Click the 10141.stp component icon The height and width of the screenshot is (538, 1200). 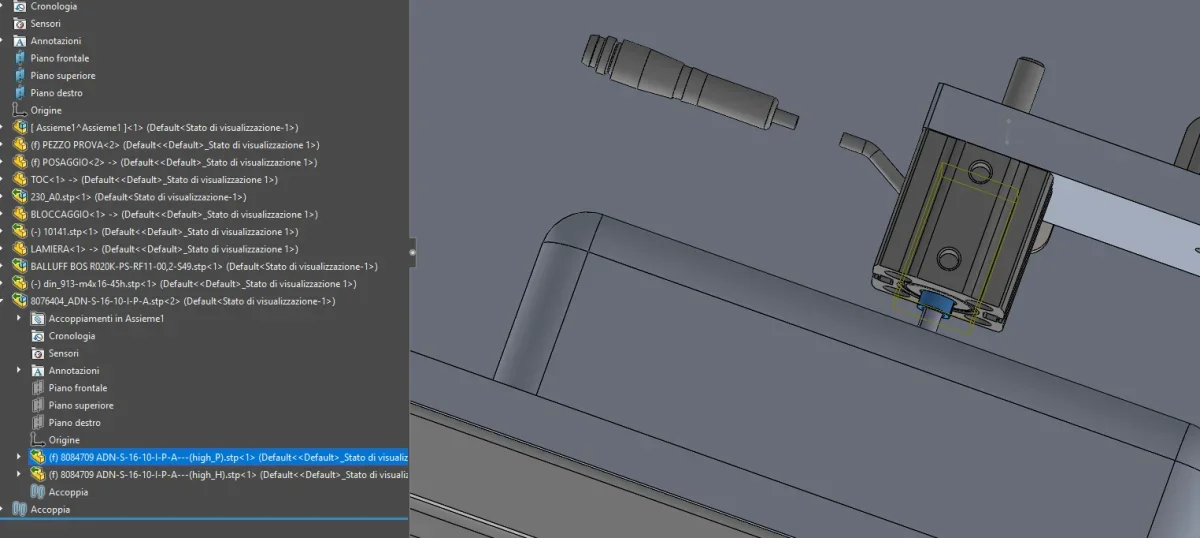click(19, 231)
